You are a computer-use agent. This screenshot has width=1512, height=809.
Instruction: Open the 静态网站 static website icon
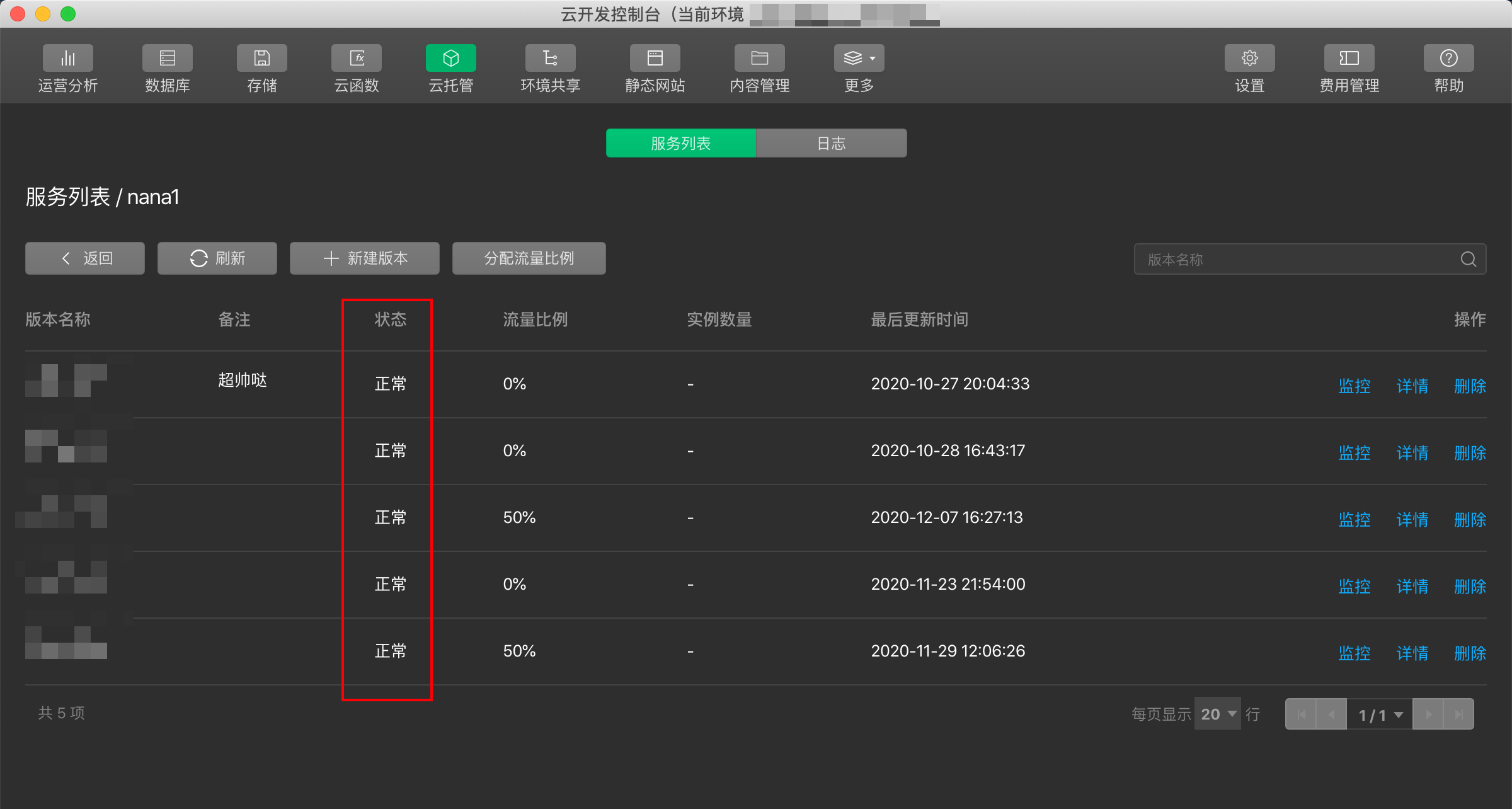pos(655,59)
